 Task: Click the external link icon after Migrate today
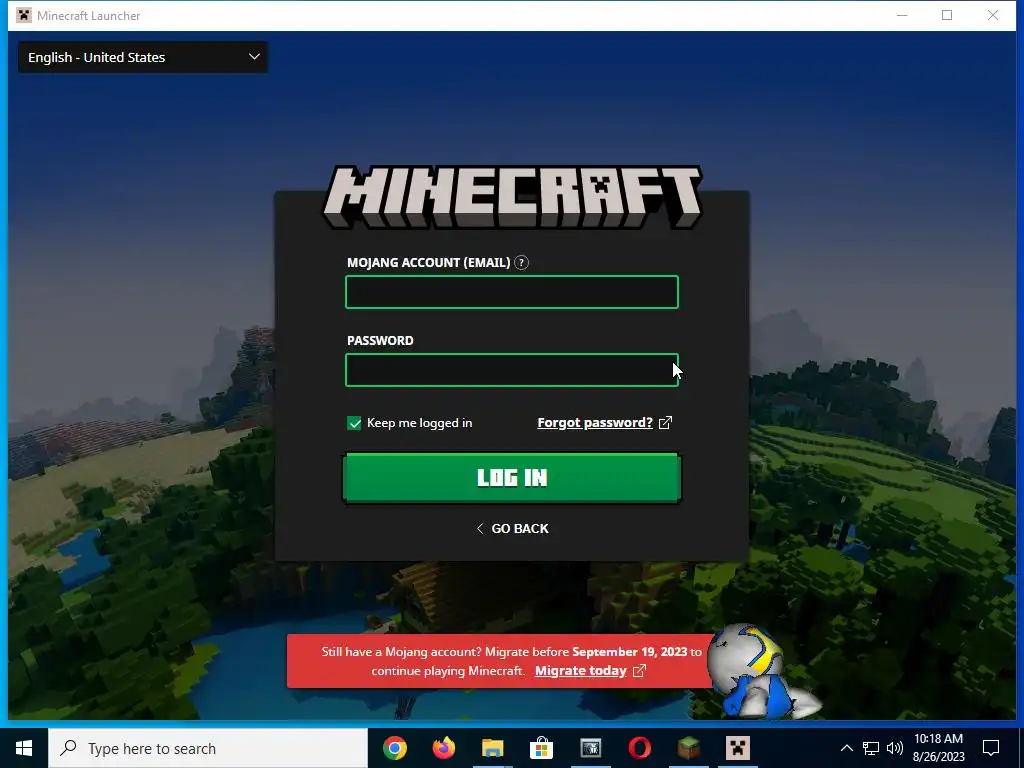coord(639,671)
